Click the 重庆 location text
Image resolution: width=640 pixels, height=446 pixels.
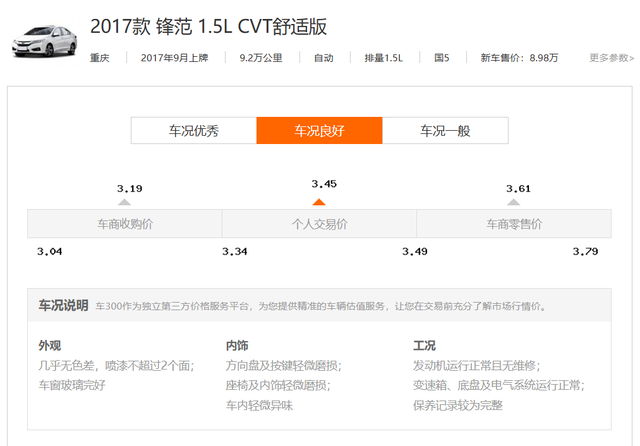(x=100, y=58)
